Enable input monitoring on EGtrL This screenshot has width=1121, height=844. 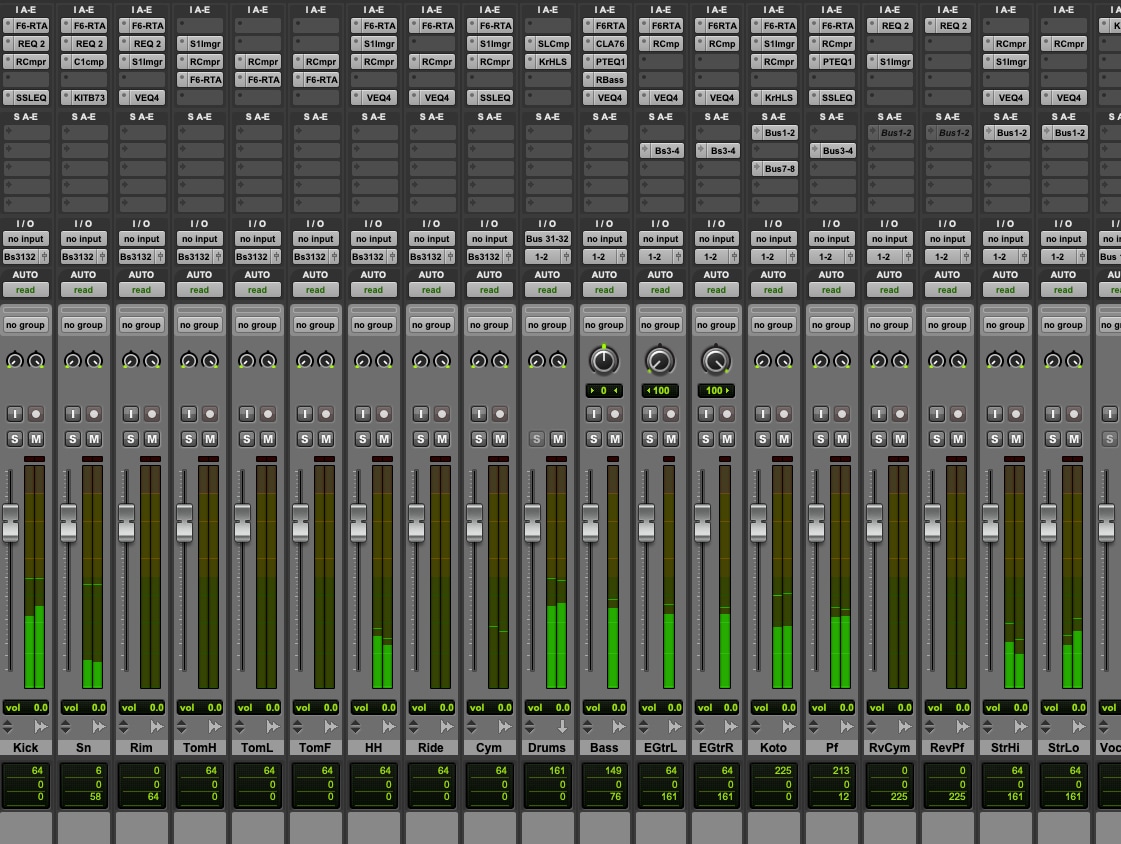[x=649, y=414]
